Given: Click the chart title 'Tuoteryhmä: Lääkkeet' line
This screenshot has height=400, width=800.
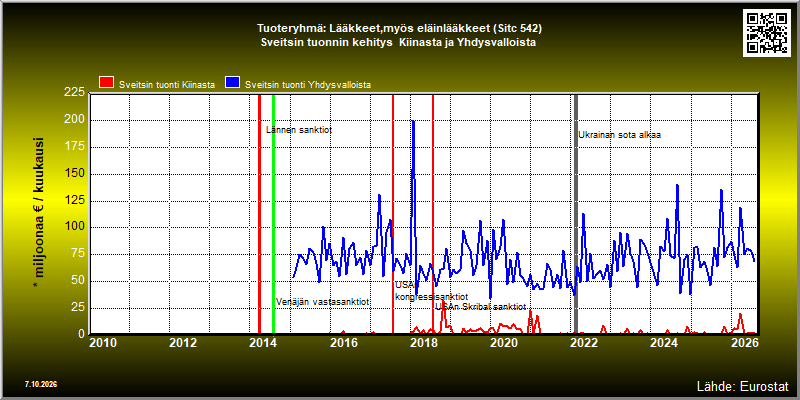Looking at the screenshot, I should 399,28.
